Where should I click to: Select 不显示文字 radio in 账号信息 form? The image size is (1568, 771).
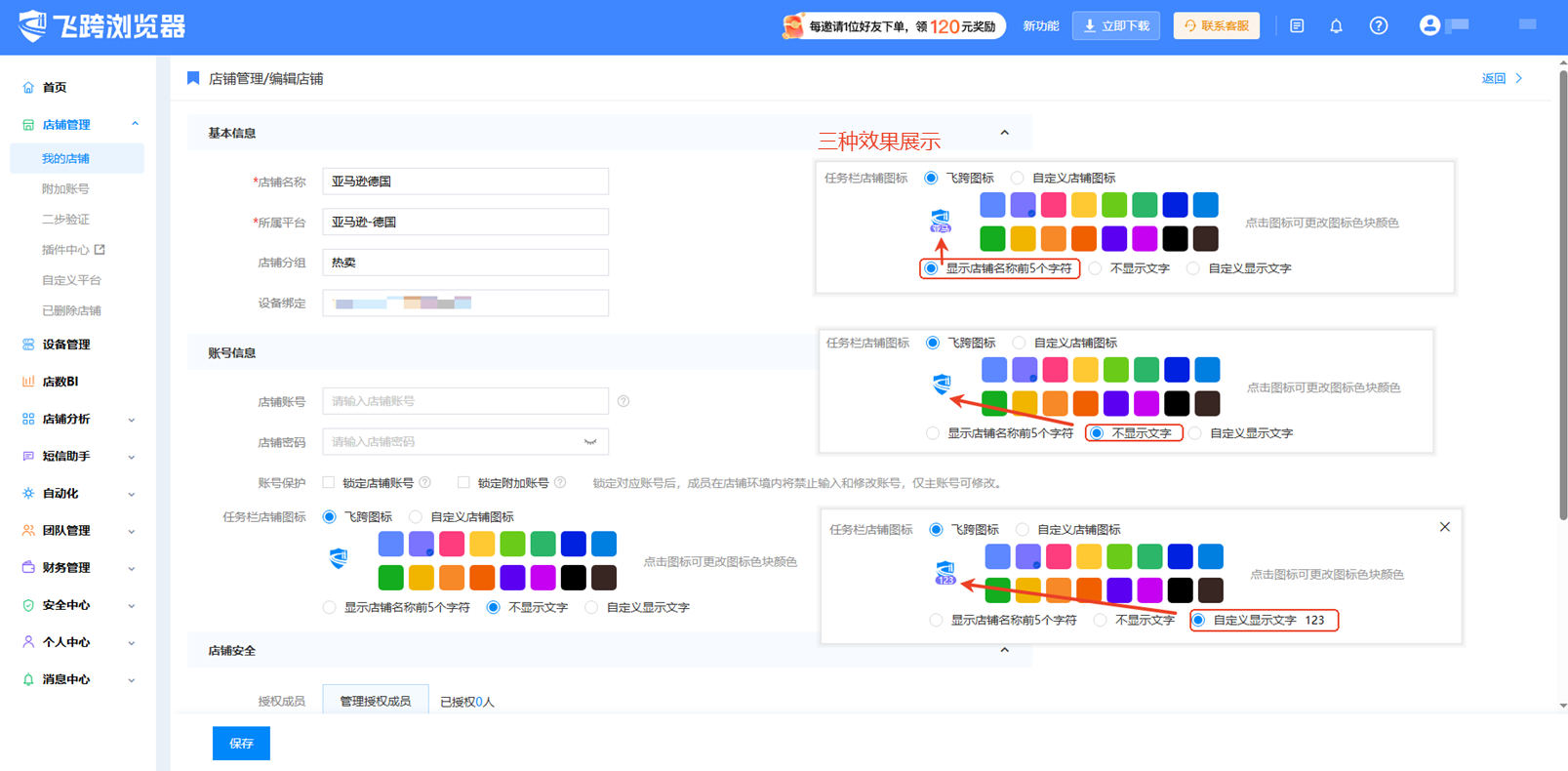tap(494, 608)
